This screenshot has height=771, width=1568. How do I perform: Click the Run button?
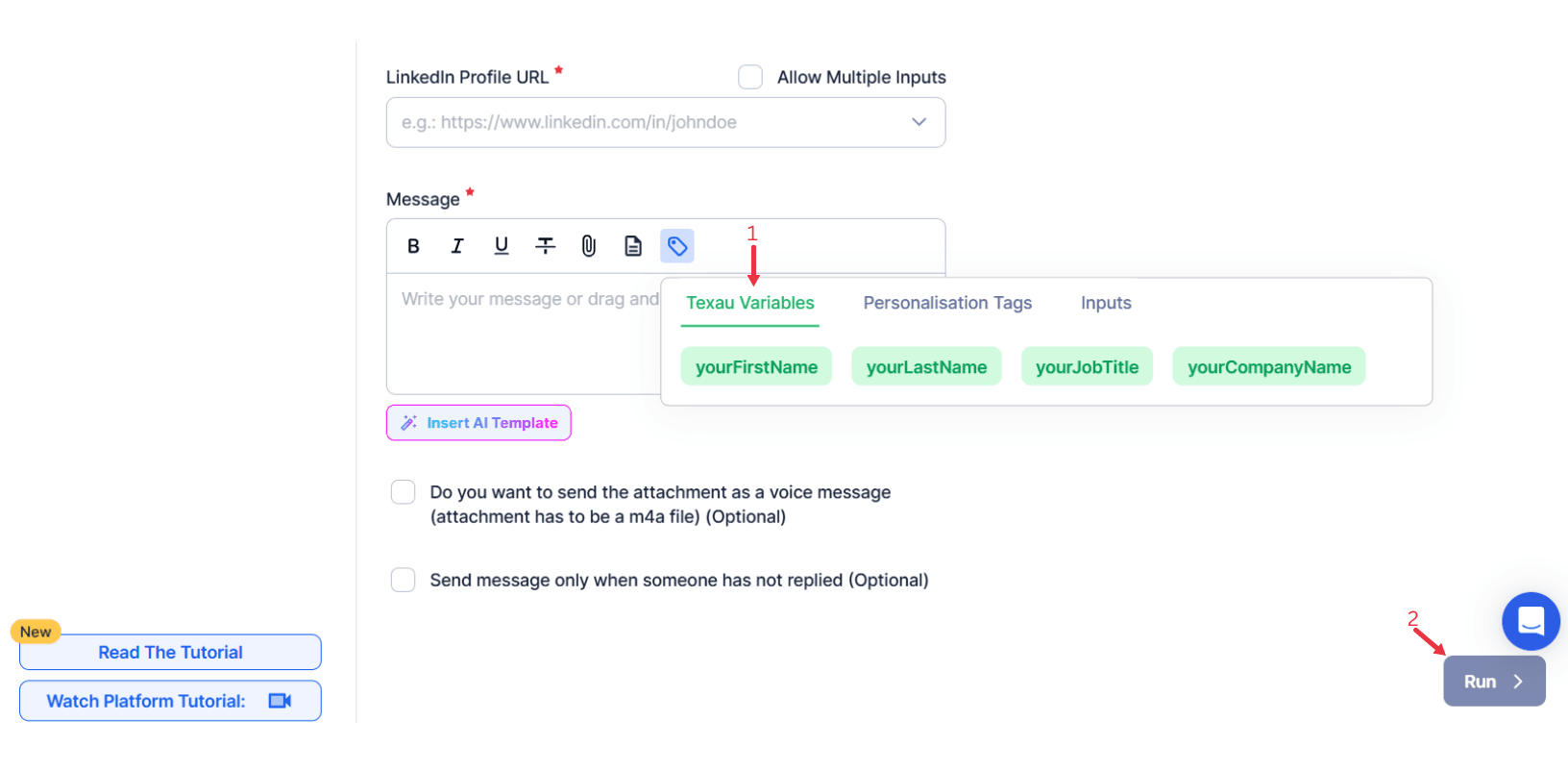1493,681
